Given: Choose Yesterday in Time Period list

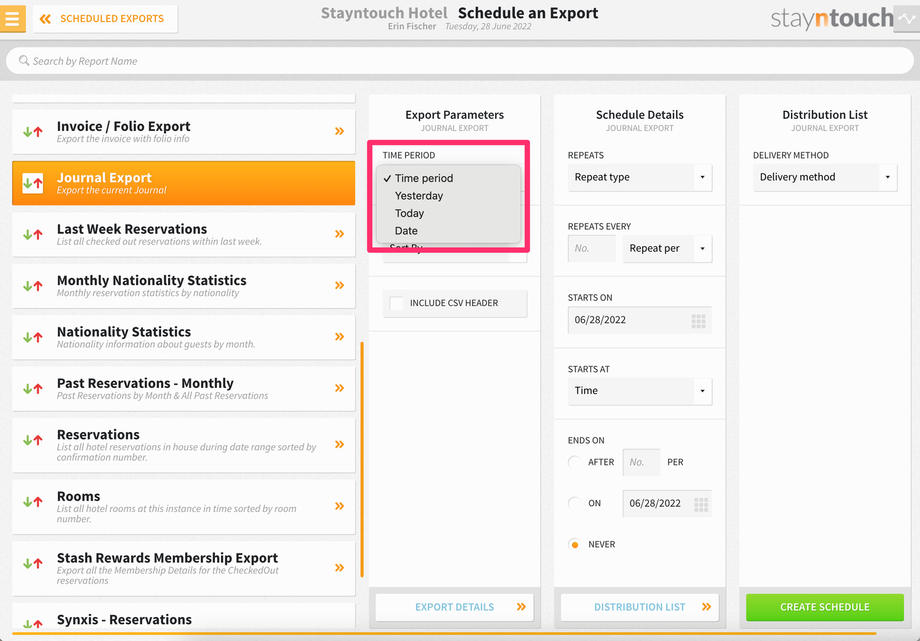Looking at the screenshot, I should 448,195.
